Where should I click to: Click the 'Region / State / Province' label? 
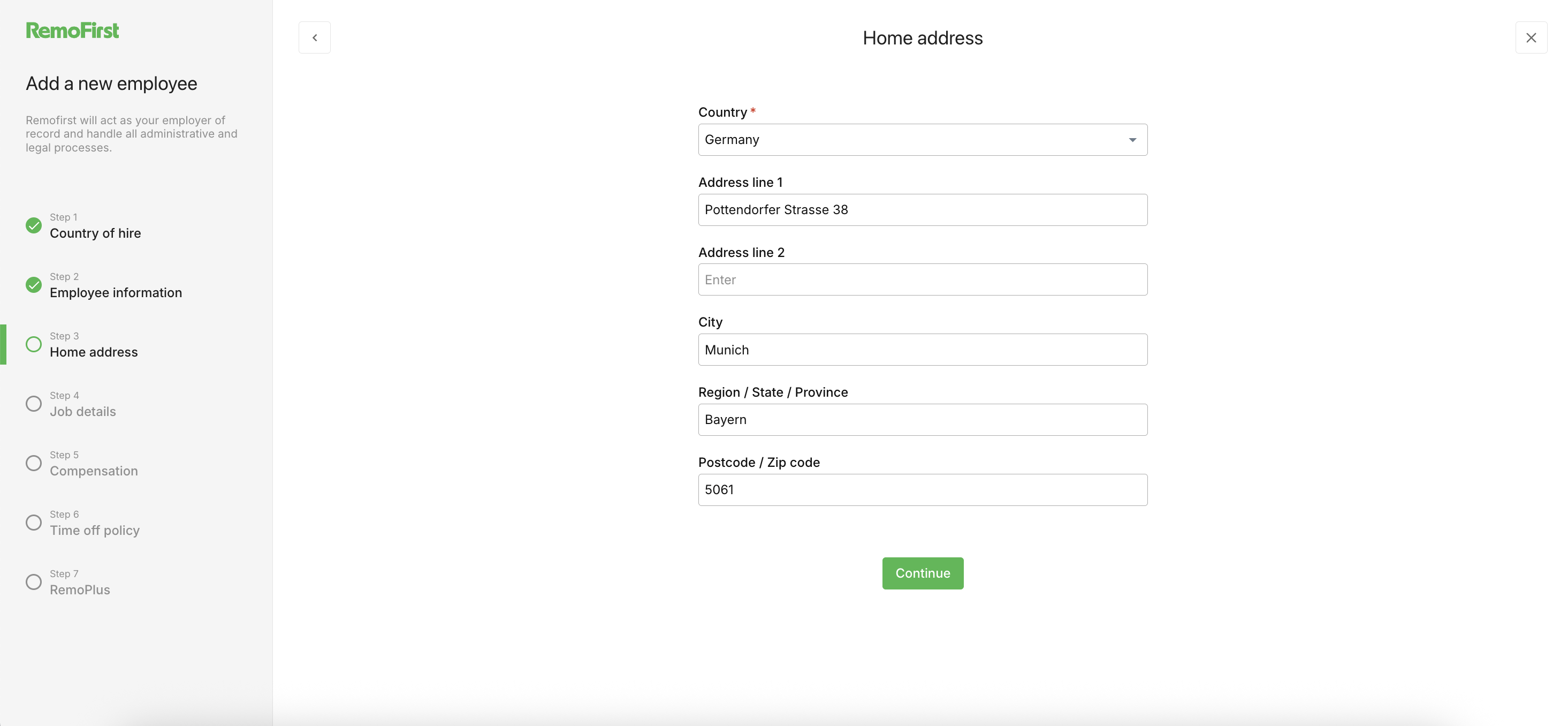click(x=773, y=392)
